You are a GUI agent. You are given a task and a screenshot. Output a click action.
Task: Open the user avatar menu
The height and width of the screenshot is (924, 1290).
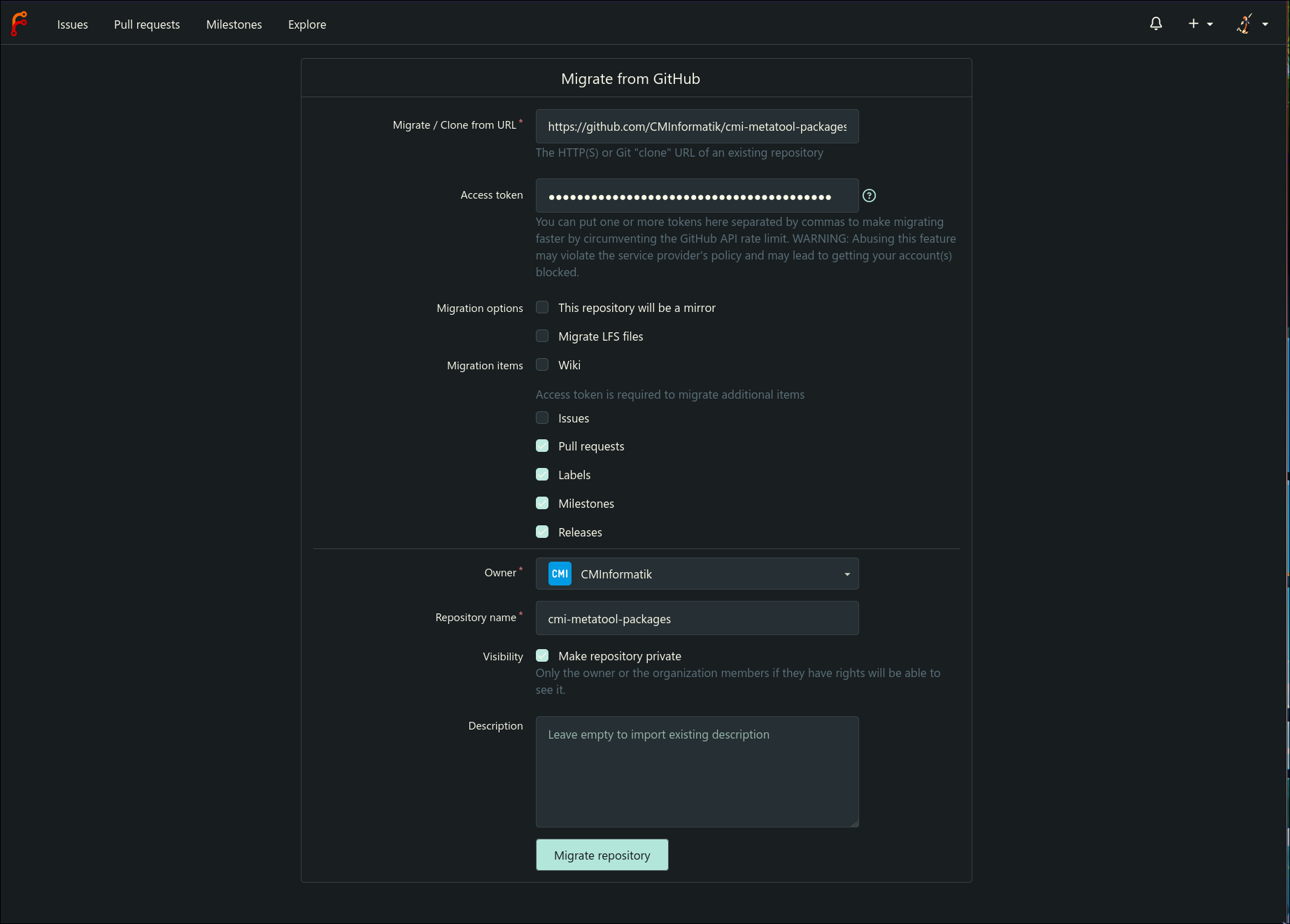[1245, 24]
